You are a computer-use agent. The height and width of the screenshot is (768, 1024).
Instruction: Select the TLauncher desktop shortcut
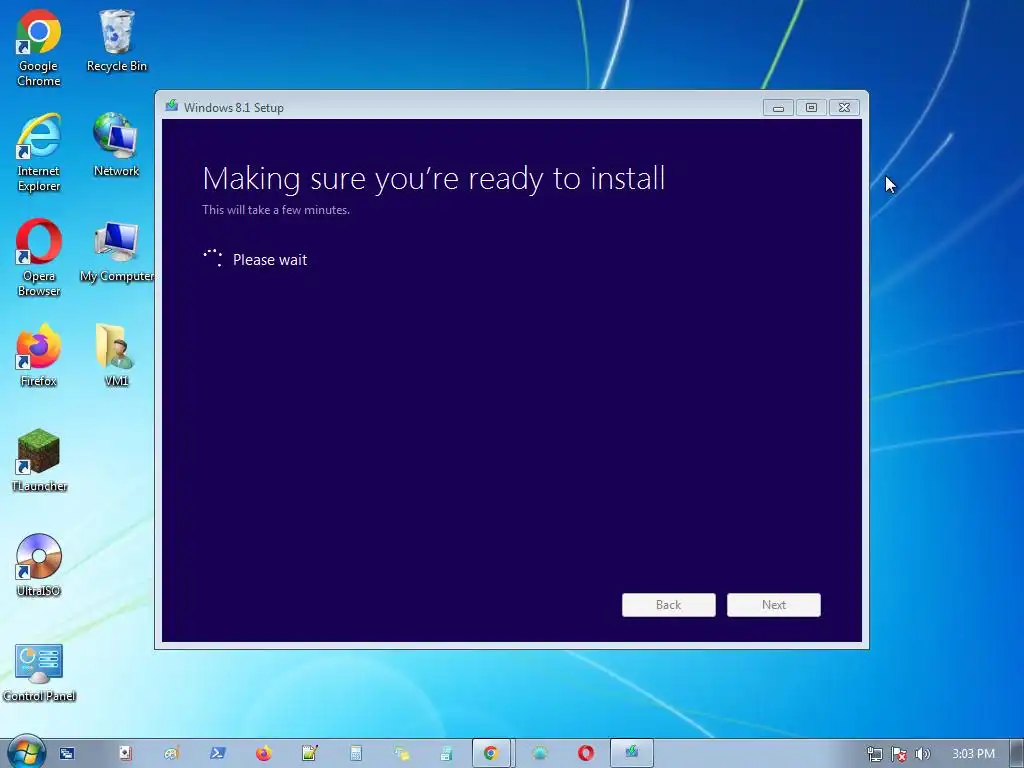point(39,460)
